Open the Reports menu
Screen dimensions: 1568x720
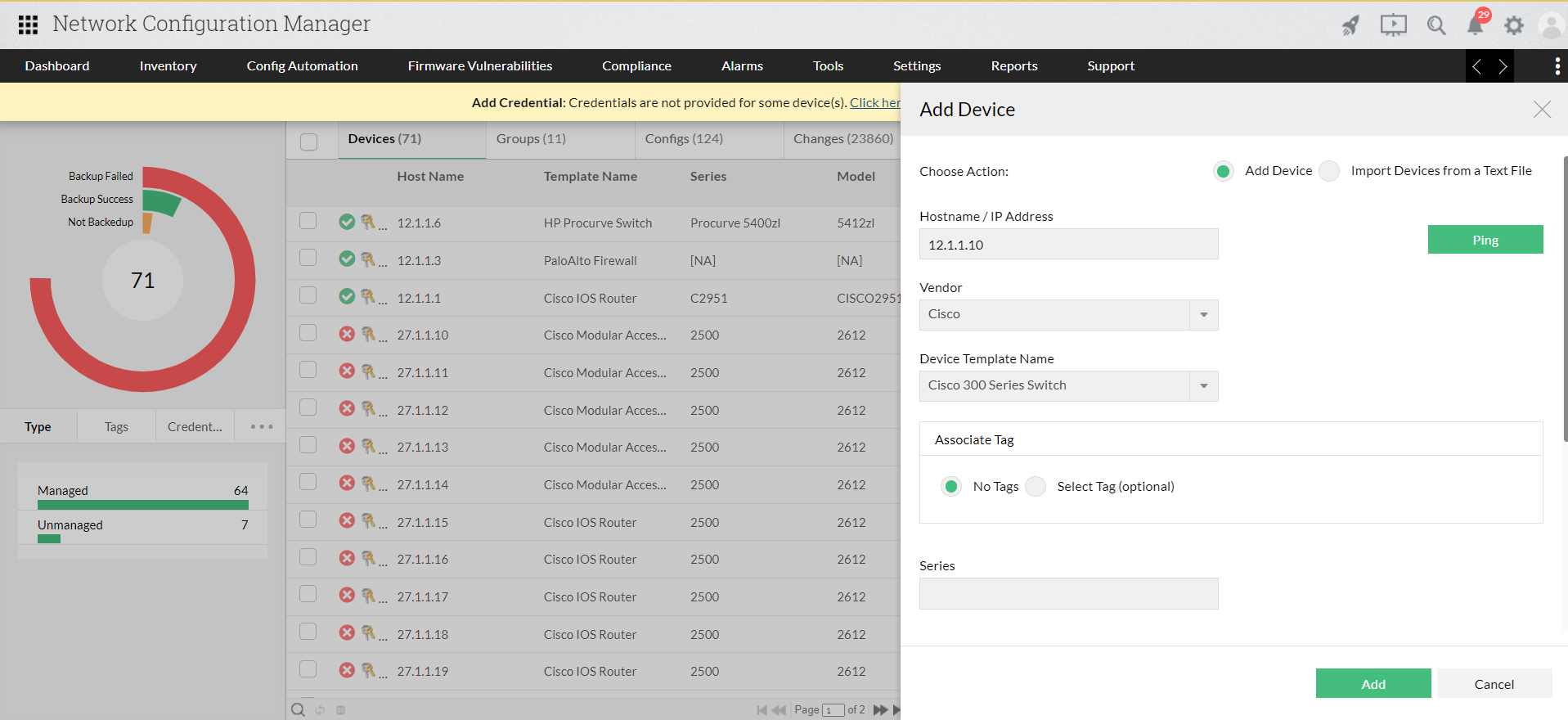point(1014,66)
